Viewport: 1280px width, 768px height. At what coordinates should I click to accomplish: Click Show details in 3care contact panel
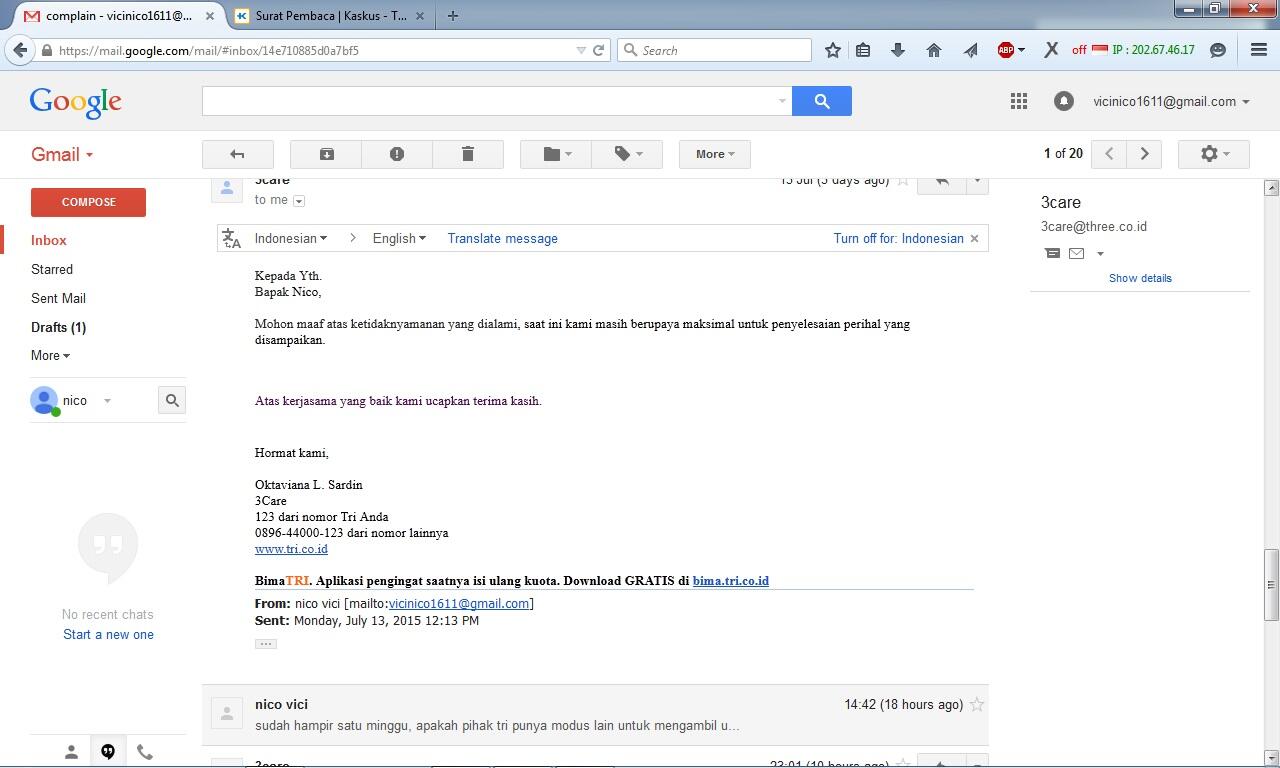(x=1140, y=278)
